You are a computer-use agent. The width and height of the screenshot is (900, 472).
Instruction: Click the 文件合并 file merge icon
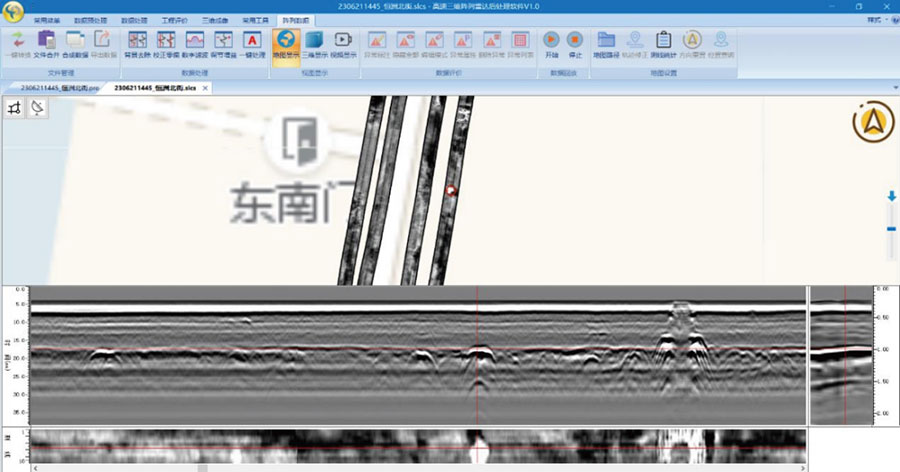point(47,43)
